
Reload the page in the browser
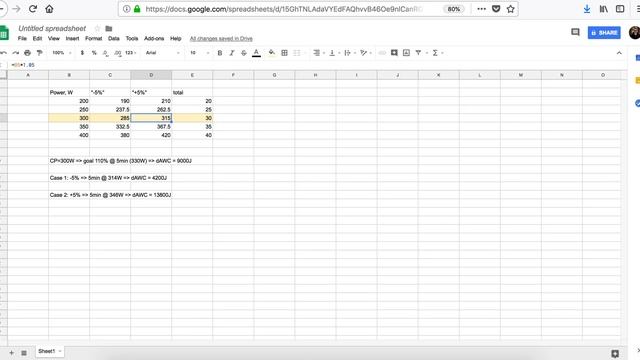point(33,9)
